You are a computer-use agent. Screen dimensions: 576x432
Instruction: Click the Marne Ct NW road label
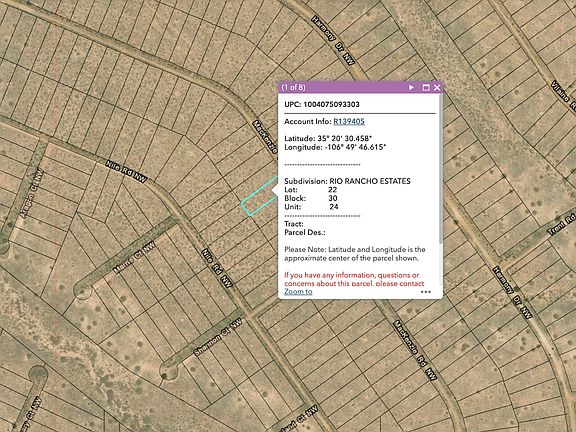click(134, 258)
